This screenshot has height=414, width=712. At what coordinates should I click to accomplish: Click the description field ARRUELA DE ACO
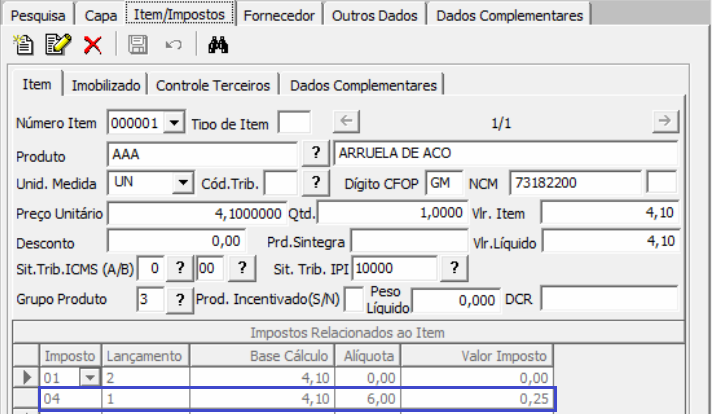click(506, 153)
